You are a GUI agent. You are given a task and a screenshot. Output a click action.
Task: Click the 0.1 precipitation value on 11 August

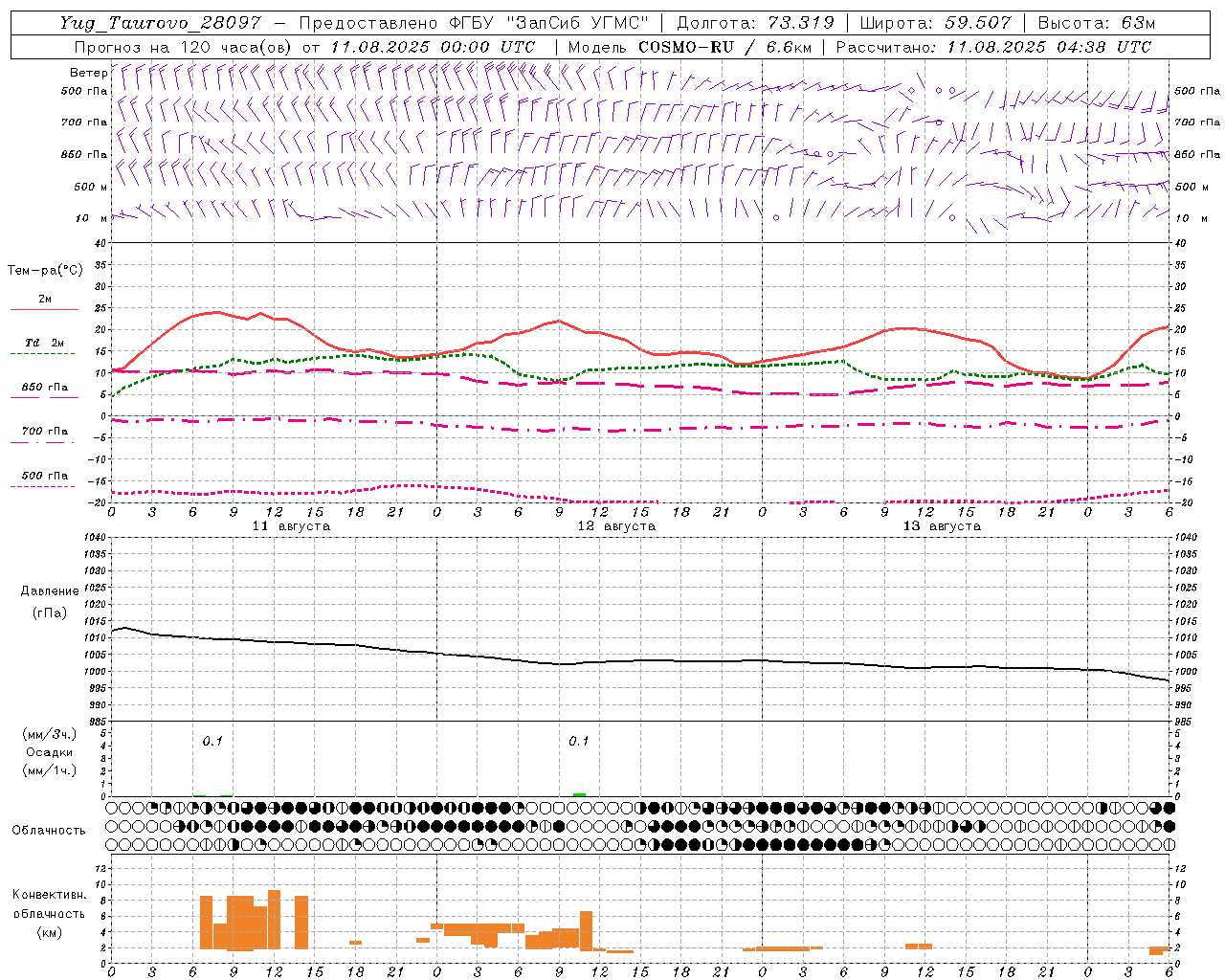[212, 741]
